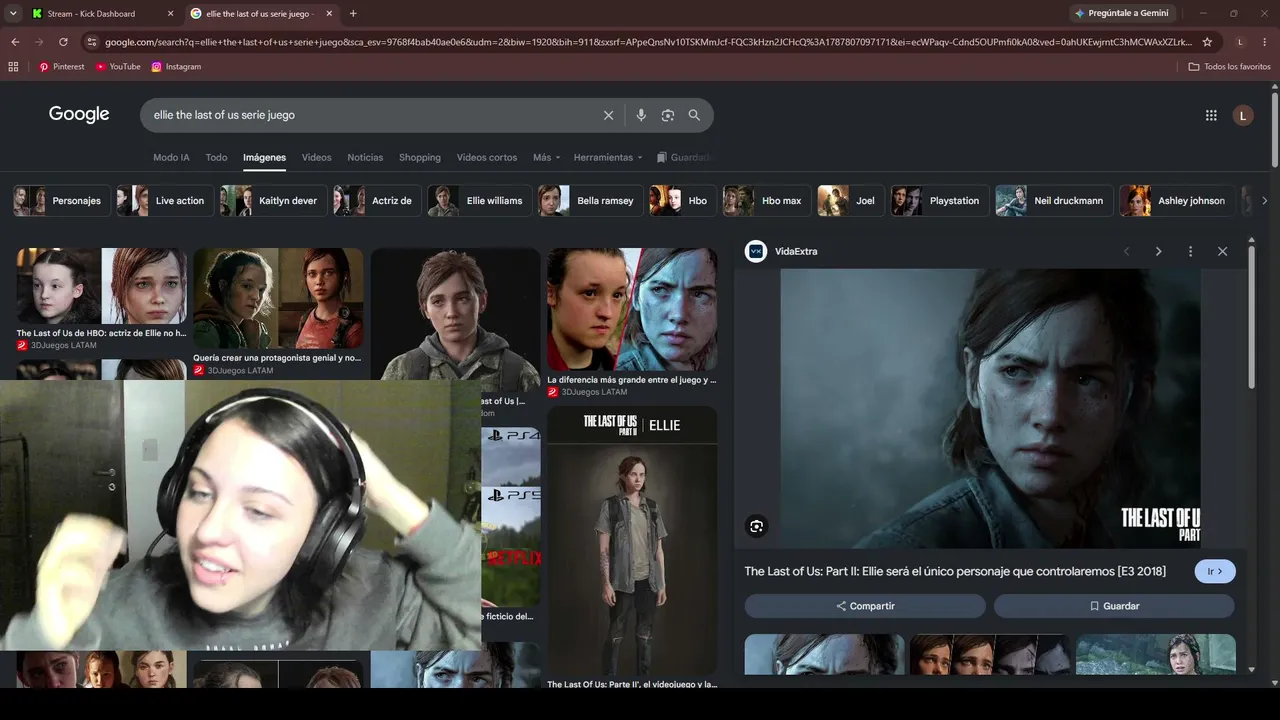
Task: Click Compartir to share the image
Action: [x=865, y=606]
